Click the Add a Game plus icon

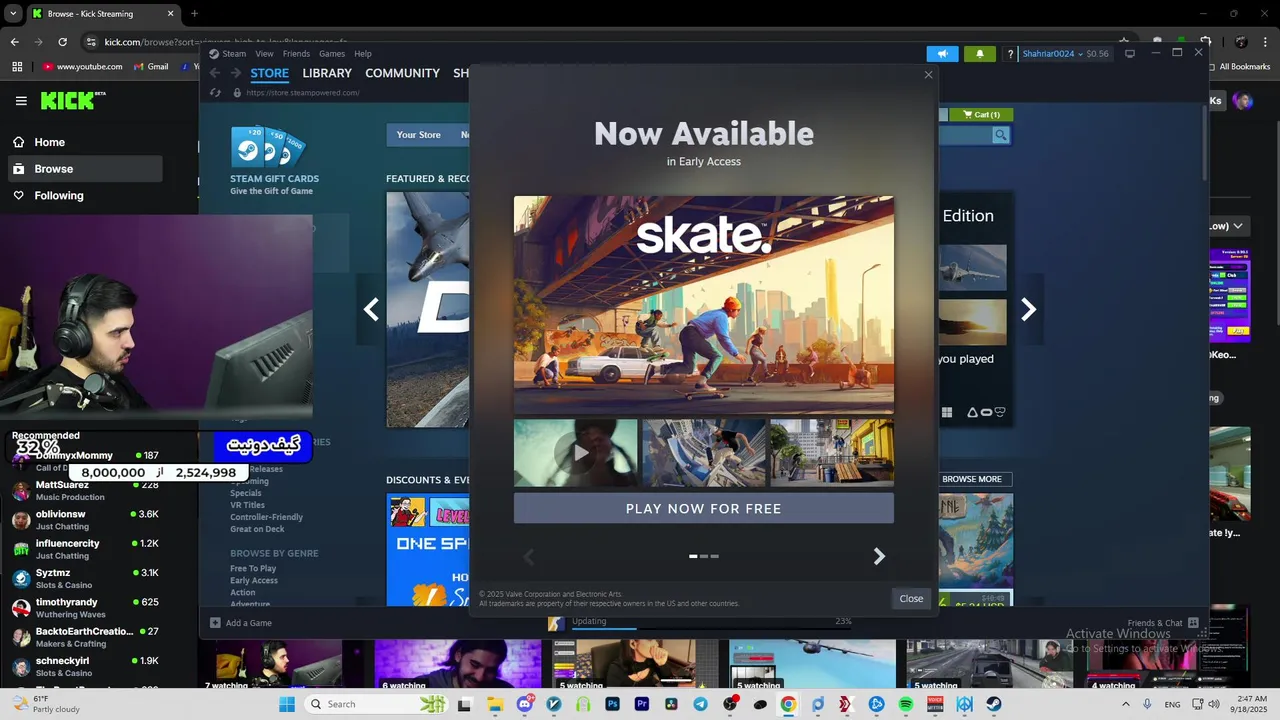click(215, 623)
